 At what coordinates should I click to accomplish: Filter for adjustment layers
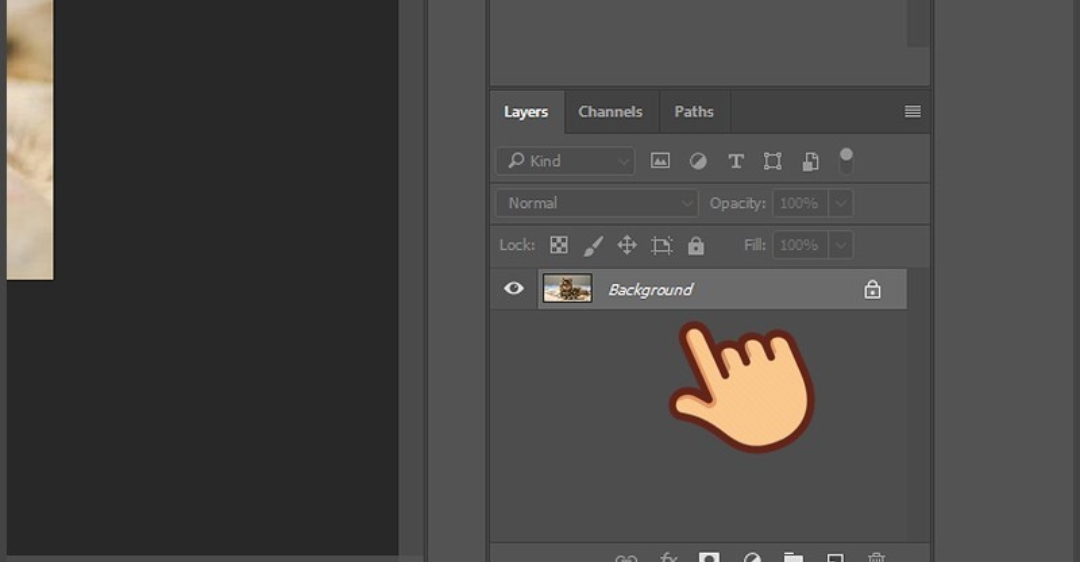(x=698, y=161)
